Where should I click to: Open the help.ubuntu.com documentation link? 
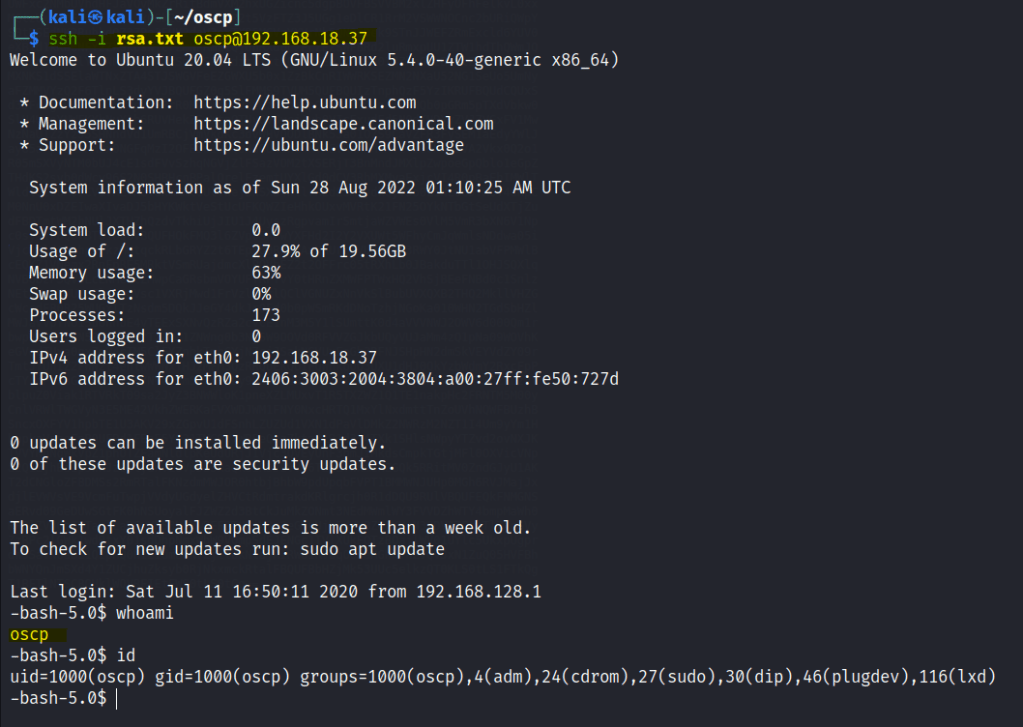tap(304, 102)
